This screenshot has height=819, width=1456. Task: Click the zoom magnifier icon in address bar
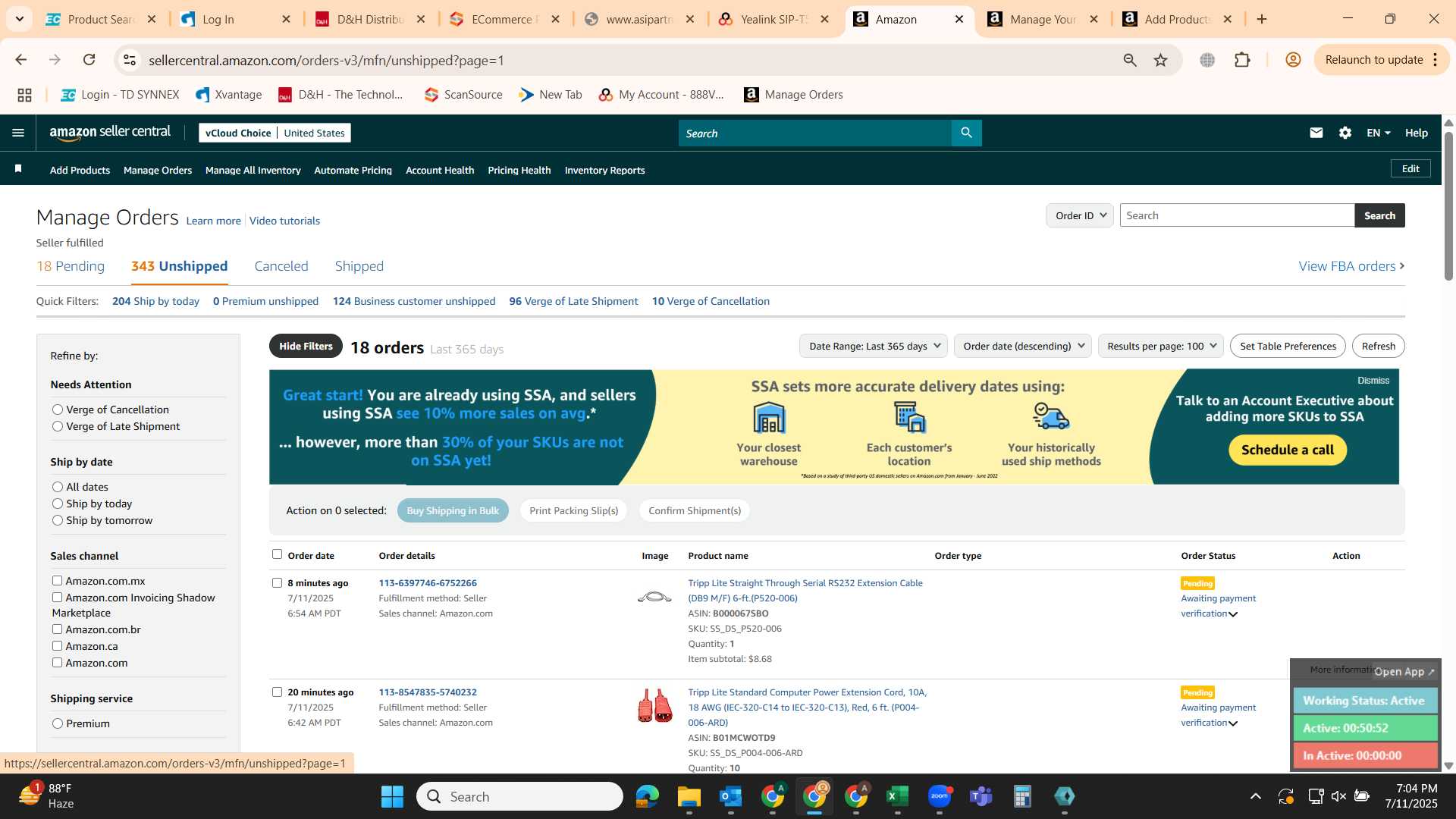click(x=1130, y=60)
